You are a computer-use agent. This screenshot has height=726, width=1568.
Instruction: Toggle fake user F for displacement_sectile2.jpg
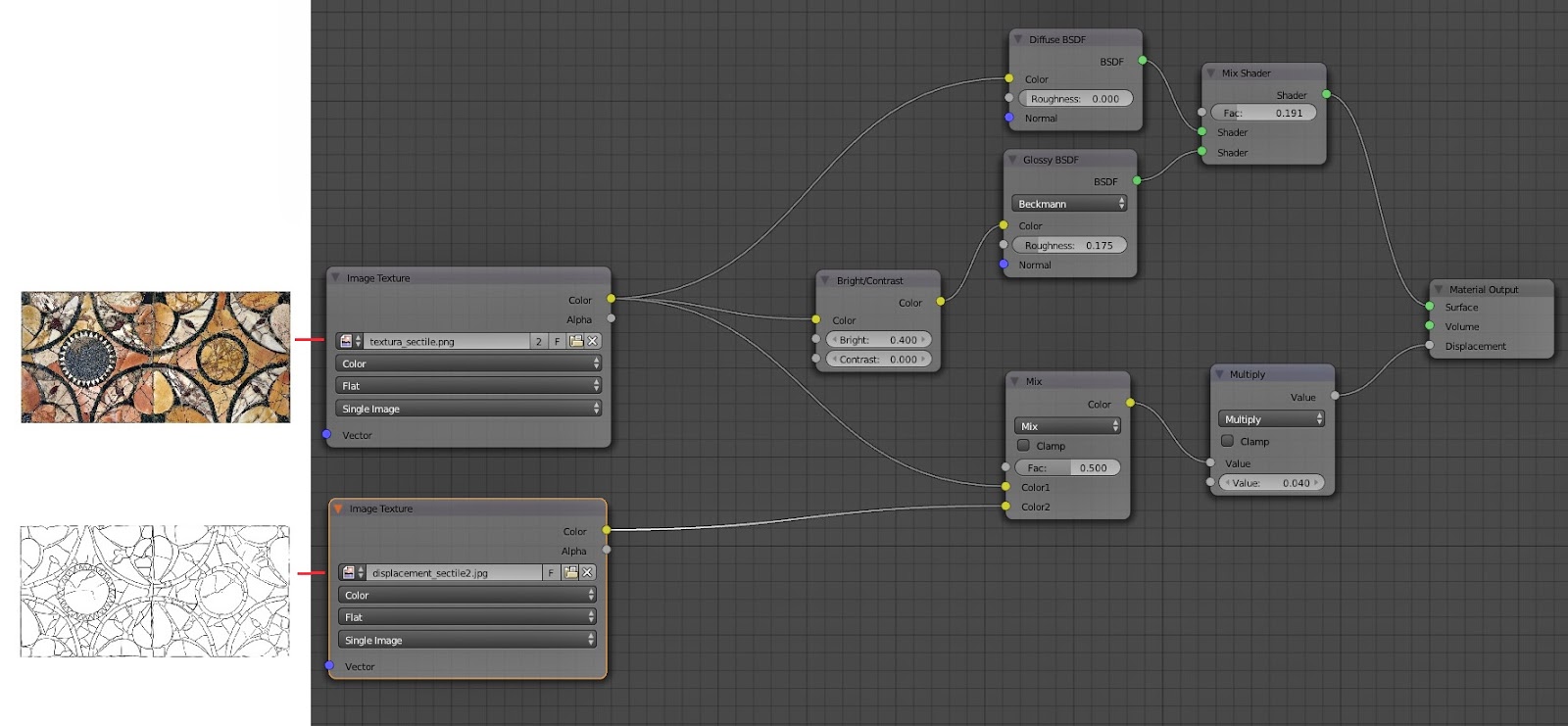(x=551, y=572)
